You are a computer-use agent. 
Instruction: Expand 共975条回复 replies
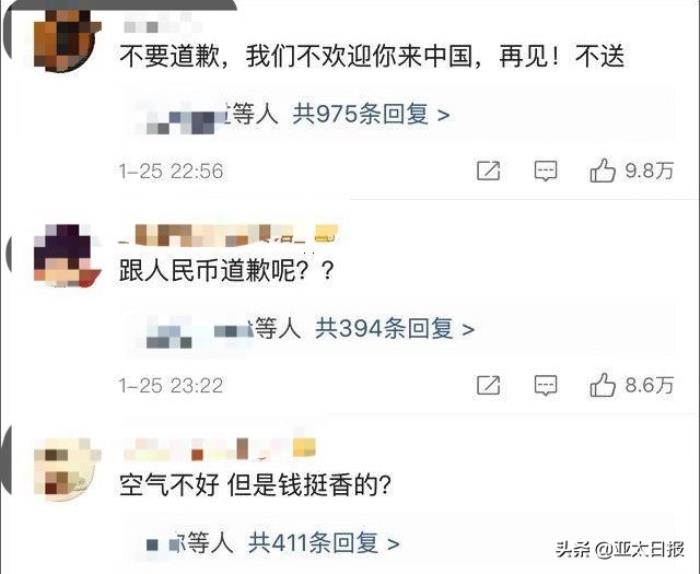coord(371,115)
